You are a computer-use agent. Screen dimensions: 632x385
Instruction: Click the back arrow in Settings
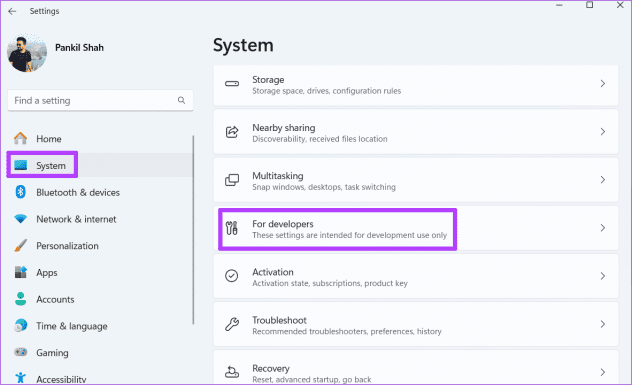[12, 11]
